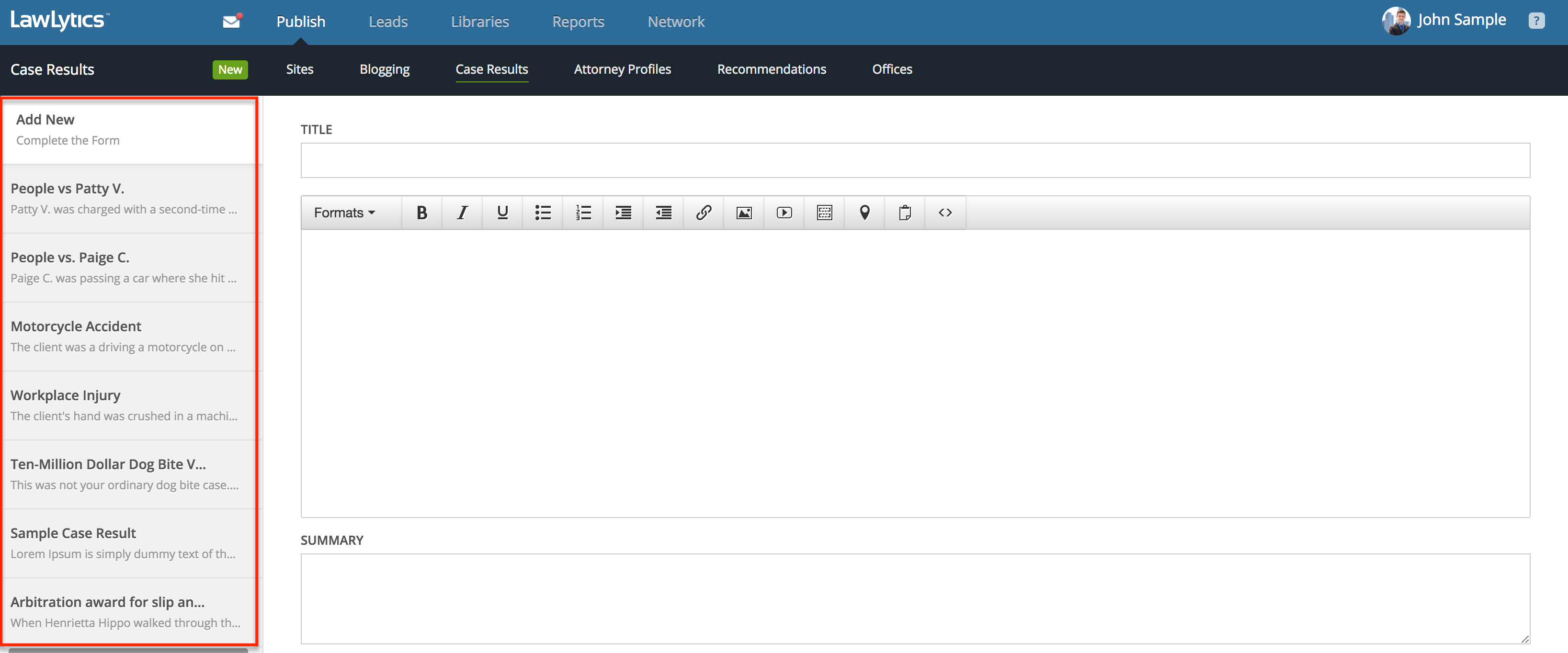Image resolution: width=1568 pixels, height=653 pixels.
Task: Toggle italic formatting
Action: pyautogui.click(x=462, y=213)
